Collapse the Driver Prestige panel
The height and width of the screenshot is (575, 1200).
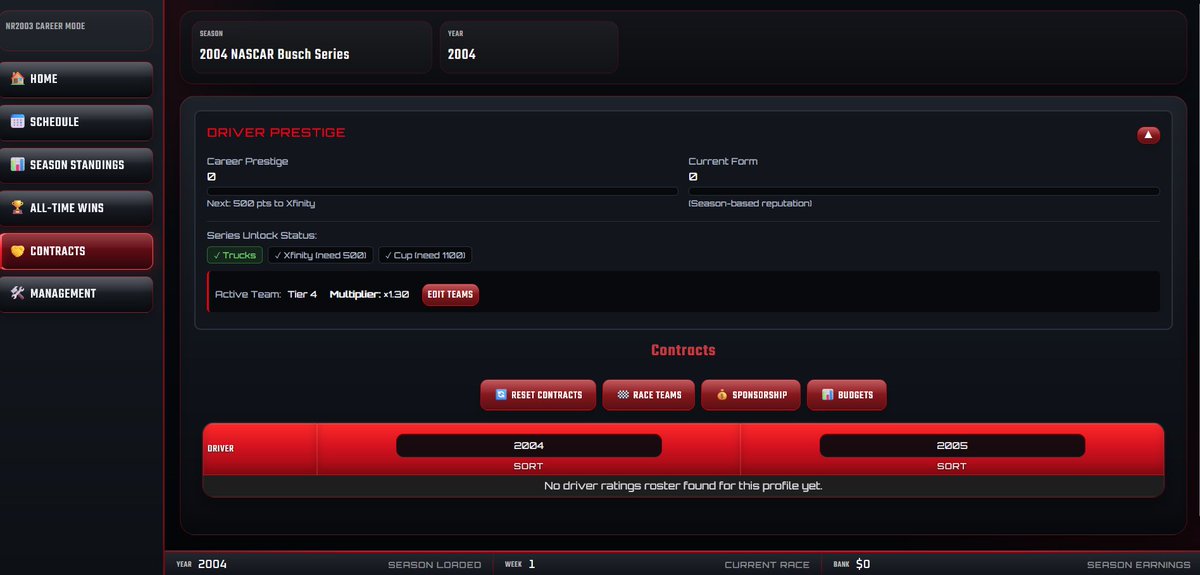tap(1148, 134)
